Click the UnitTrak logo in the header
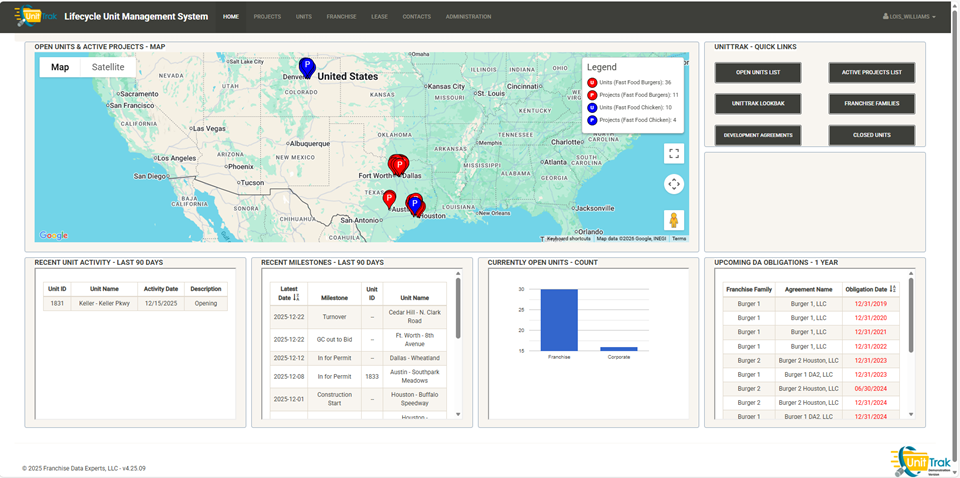Viewport: 960px width, 478px height. [x=35, y=17]
